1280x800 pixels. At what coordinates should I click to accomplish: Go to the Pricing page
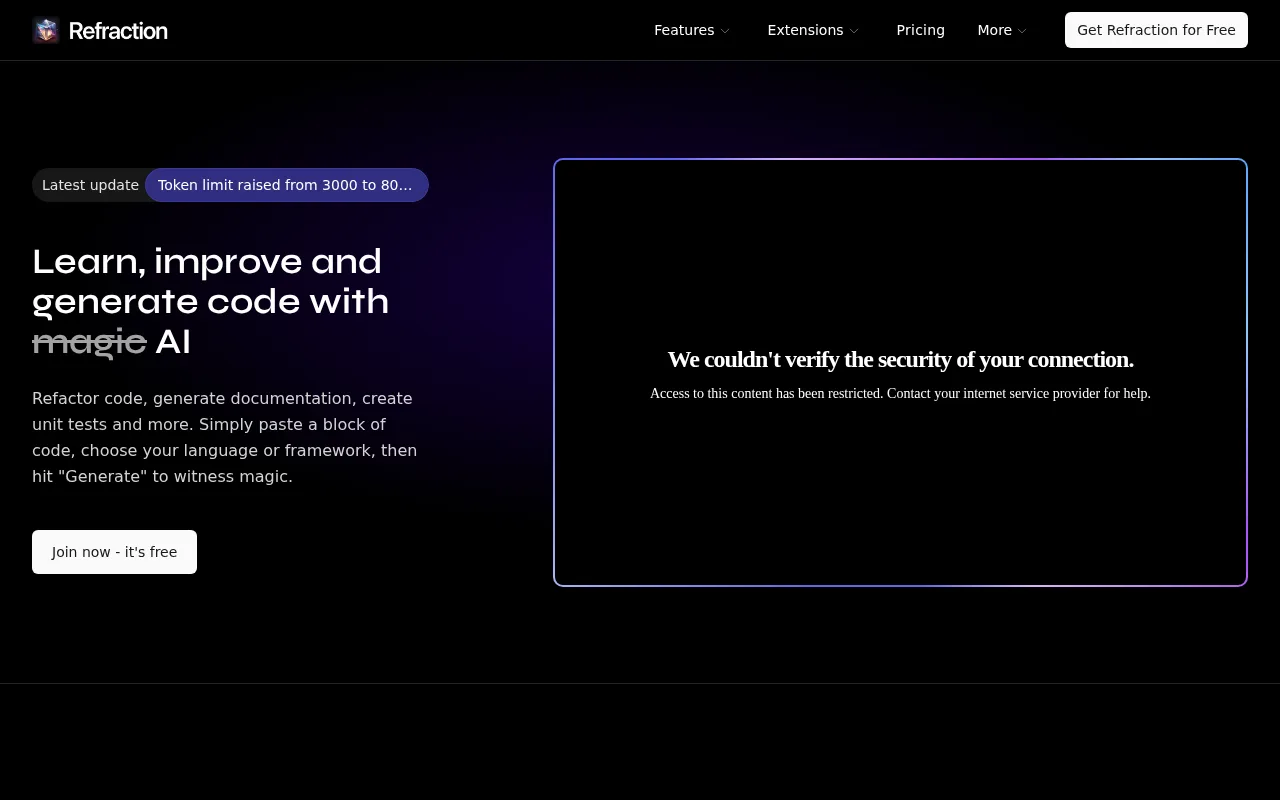pyautogui.click(x=920, y=30)
